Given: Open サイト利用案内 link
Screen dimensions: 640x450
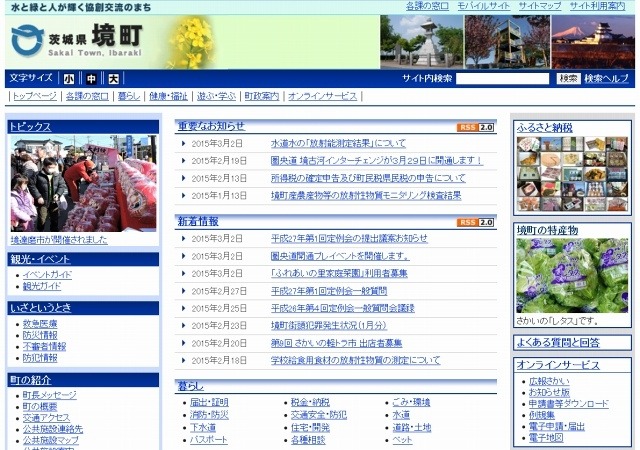Looking at the screenshot, I should (597, 6).
